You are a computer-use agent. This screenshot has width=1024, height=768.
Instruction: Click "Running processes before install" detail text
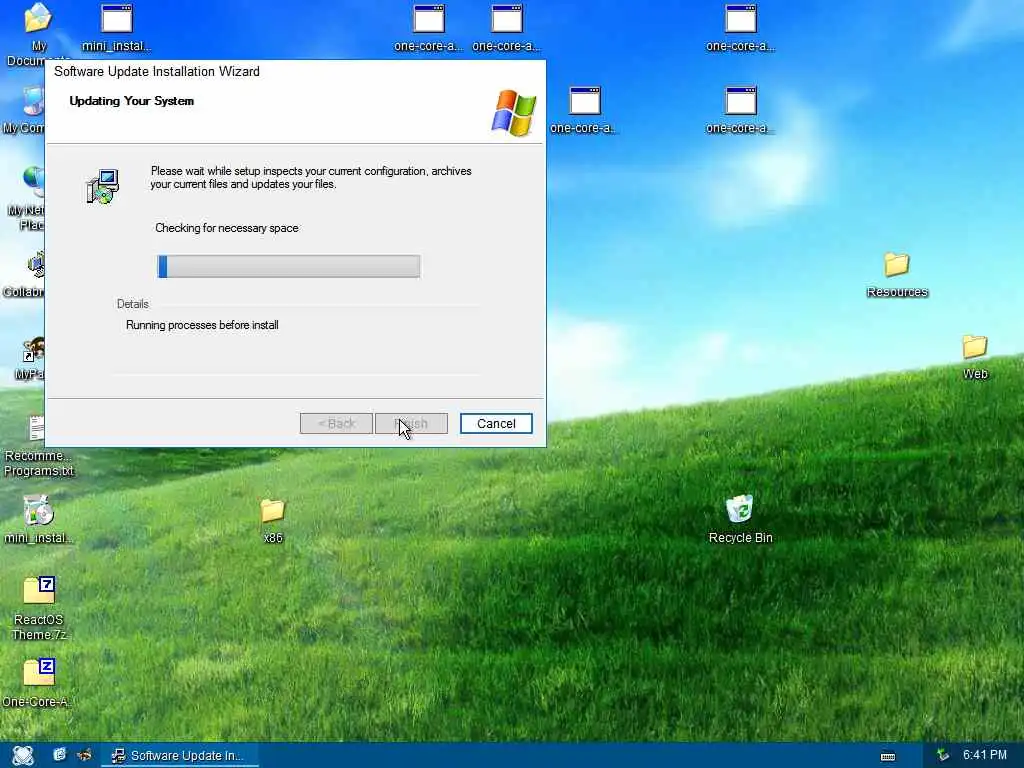[202, 325]
